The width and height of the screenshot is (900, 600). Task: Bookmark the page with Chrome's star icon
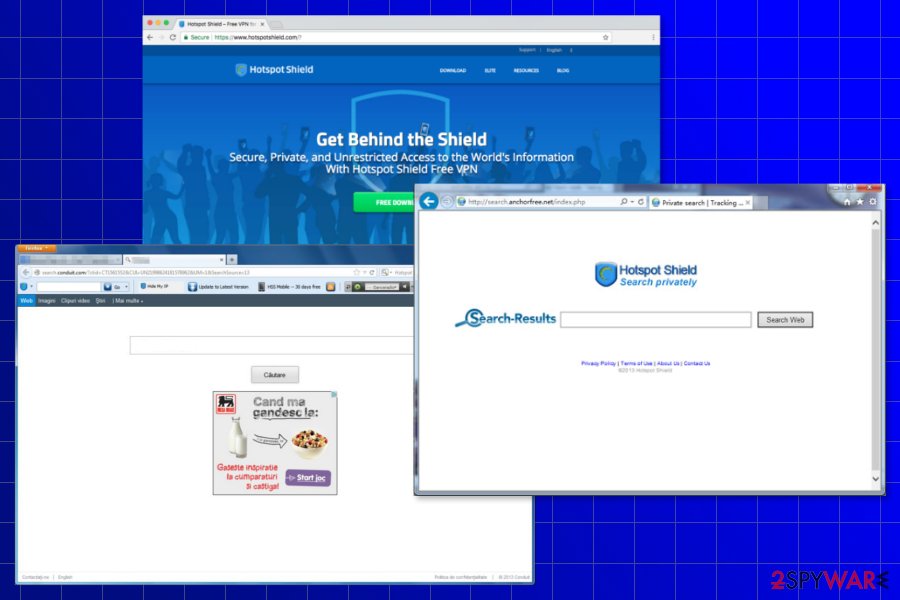coord(605,37)
